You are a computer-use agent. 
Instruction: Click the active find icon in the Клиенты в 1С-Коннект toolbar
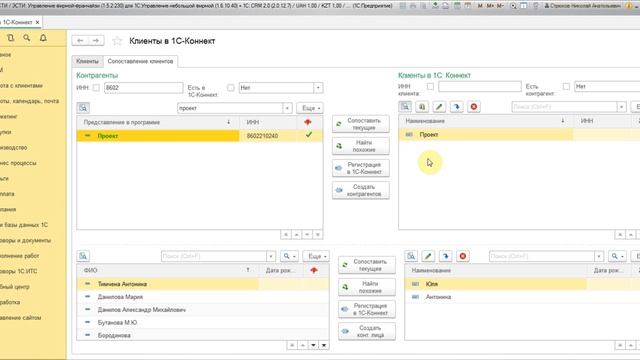(x=405, y=107)
